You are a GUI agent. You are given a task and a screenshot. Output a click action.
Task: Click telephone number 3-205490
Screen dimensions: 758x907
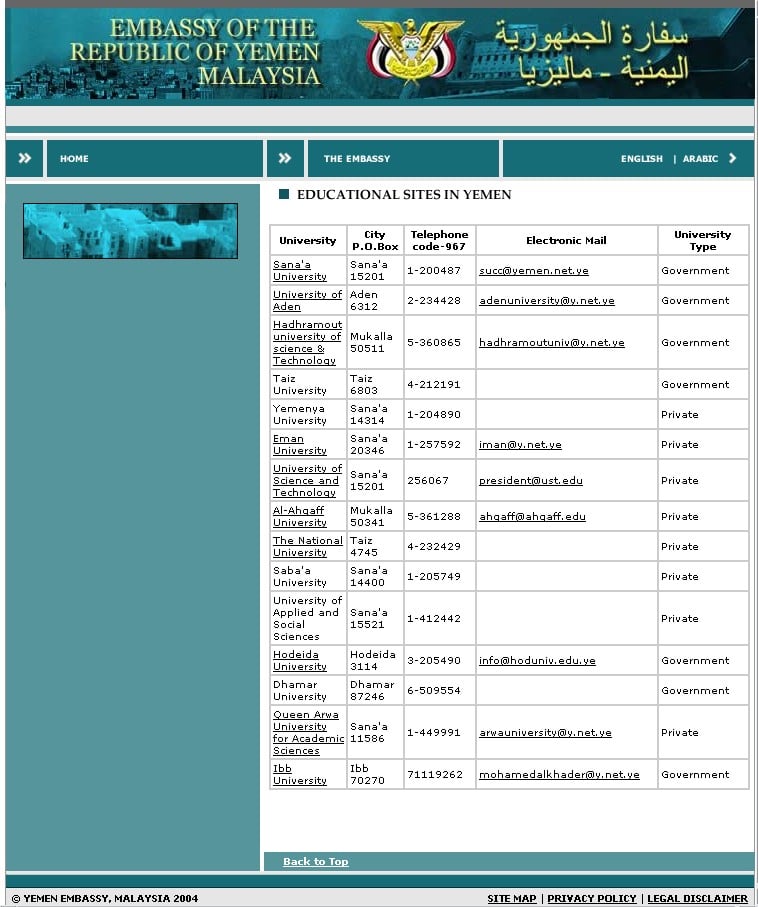pos(433,661)
